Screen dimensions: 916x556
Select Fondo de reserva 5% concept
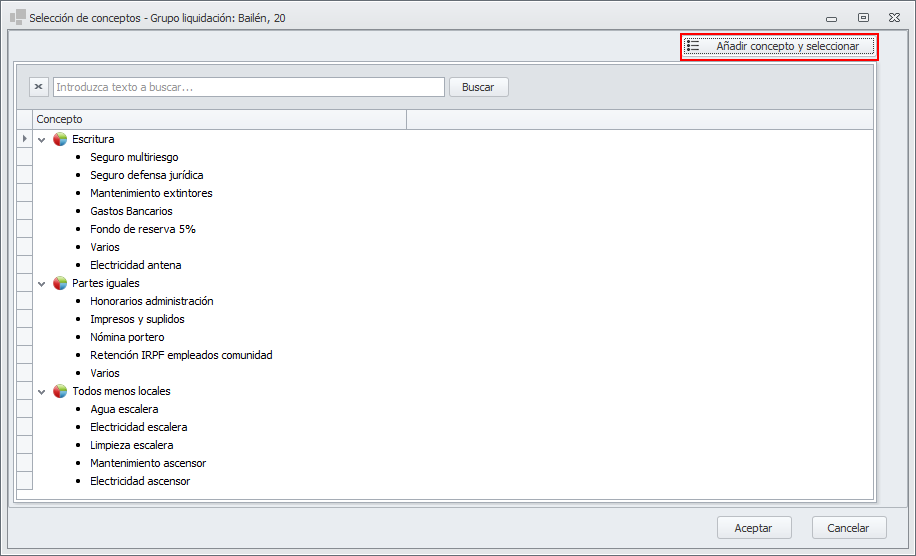tap(143, 230)
